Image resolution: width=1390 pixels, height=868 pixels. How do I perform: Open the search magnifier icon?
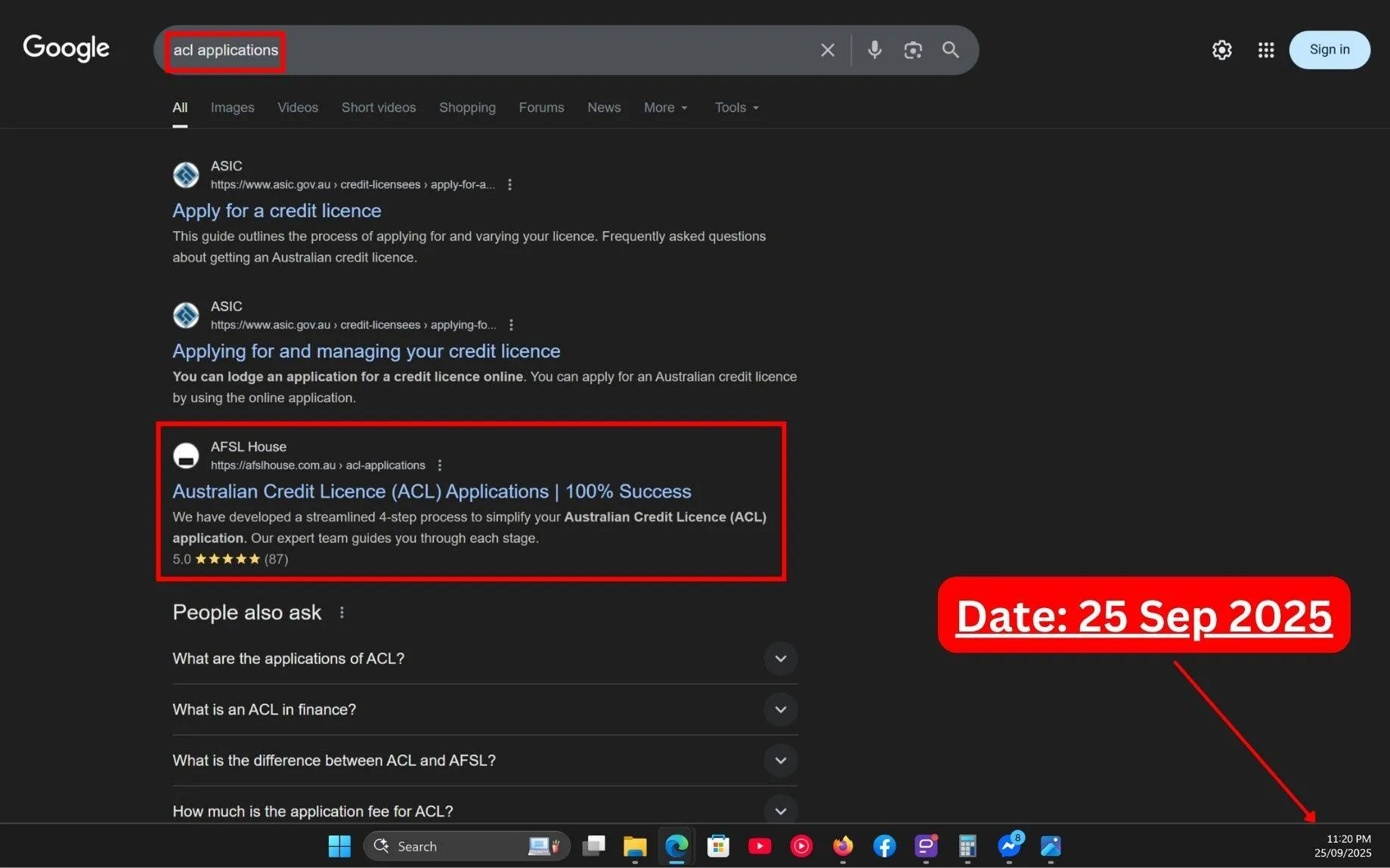(x=950, y=50)
